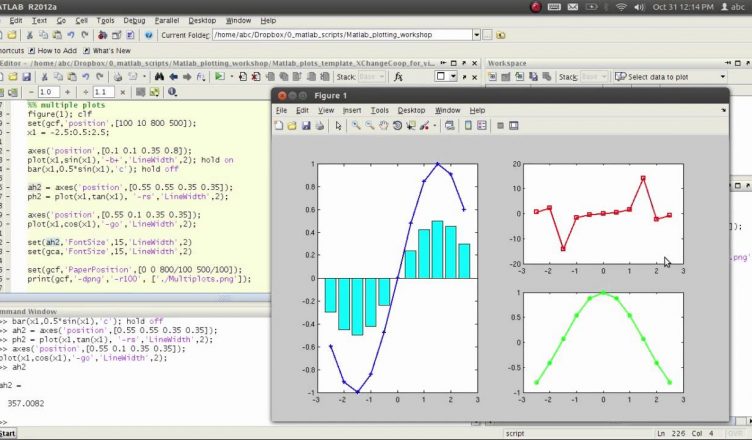Go up one folder level icon

501,35
